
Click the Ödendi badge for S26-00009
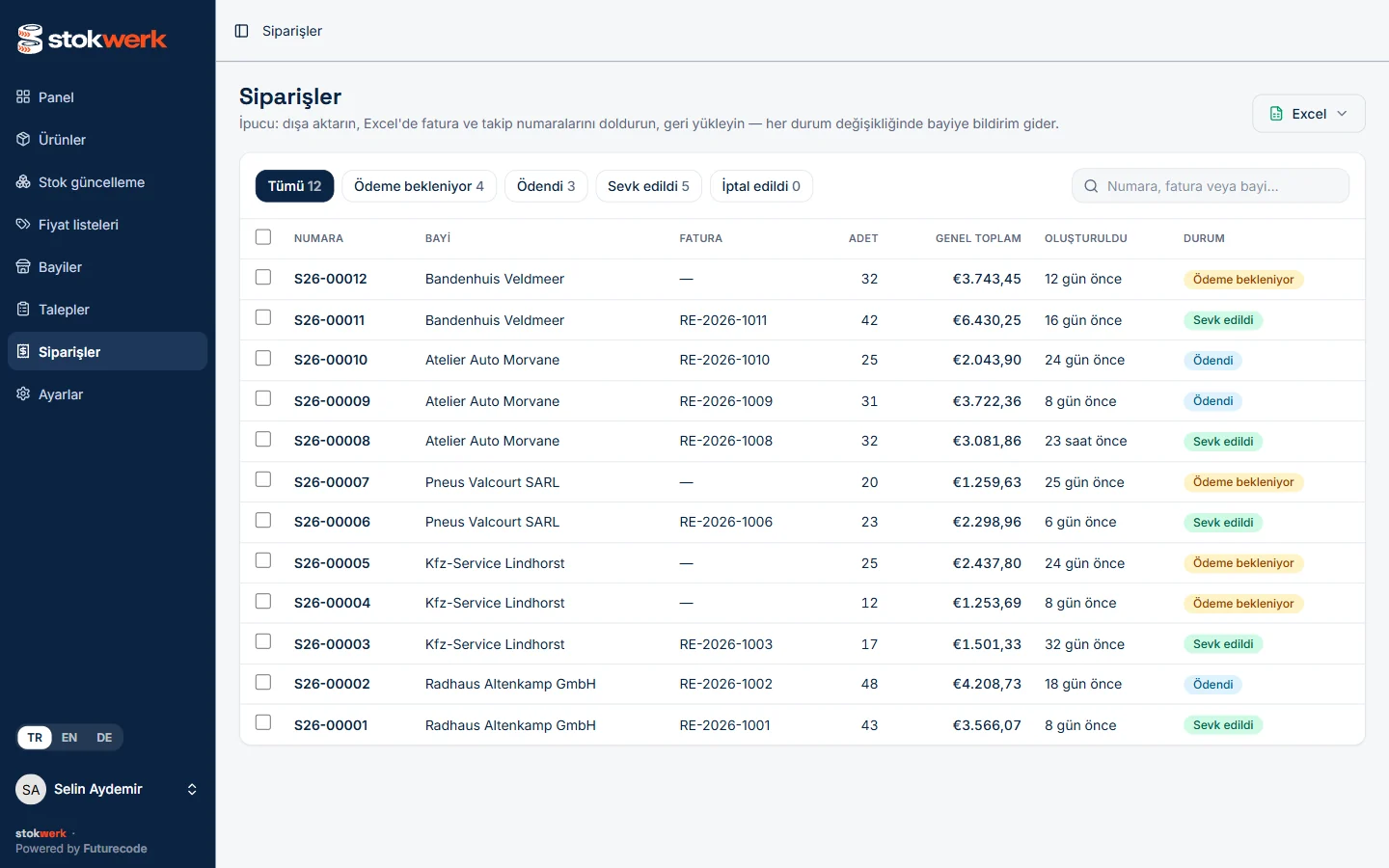[x=1212, y=401]
